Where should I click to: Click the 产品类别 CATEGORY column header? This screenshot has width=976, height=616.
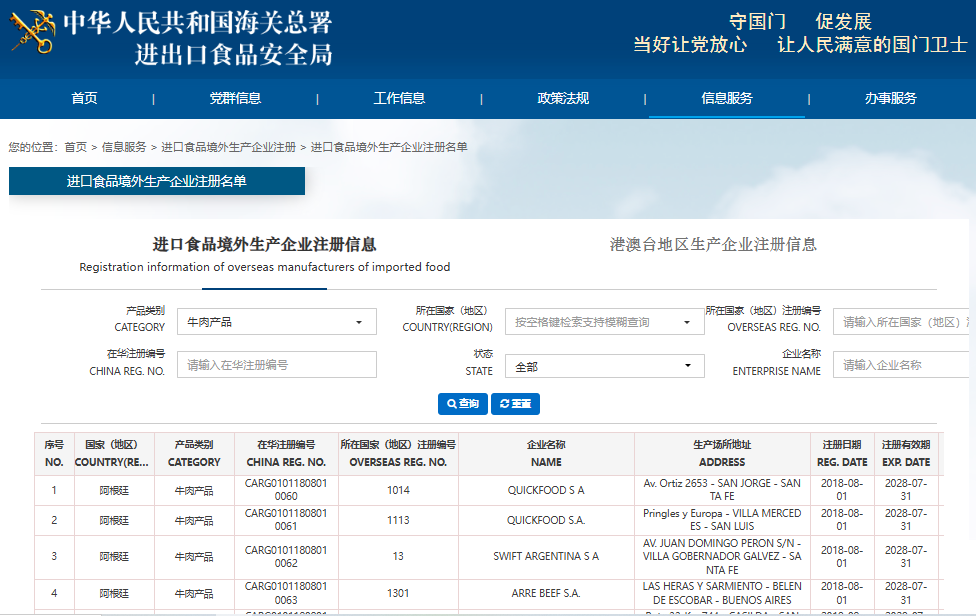point(194,454)
